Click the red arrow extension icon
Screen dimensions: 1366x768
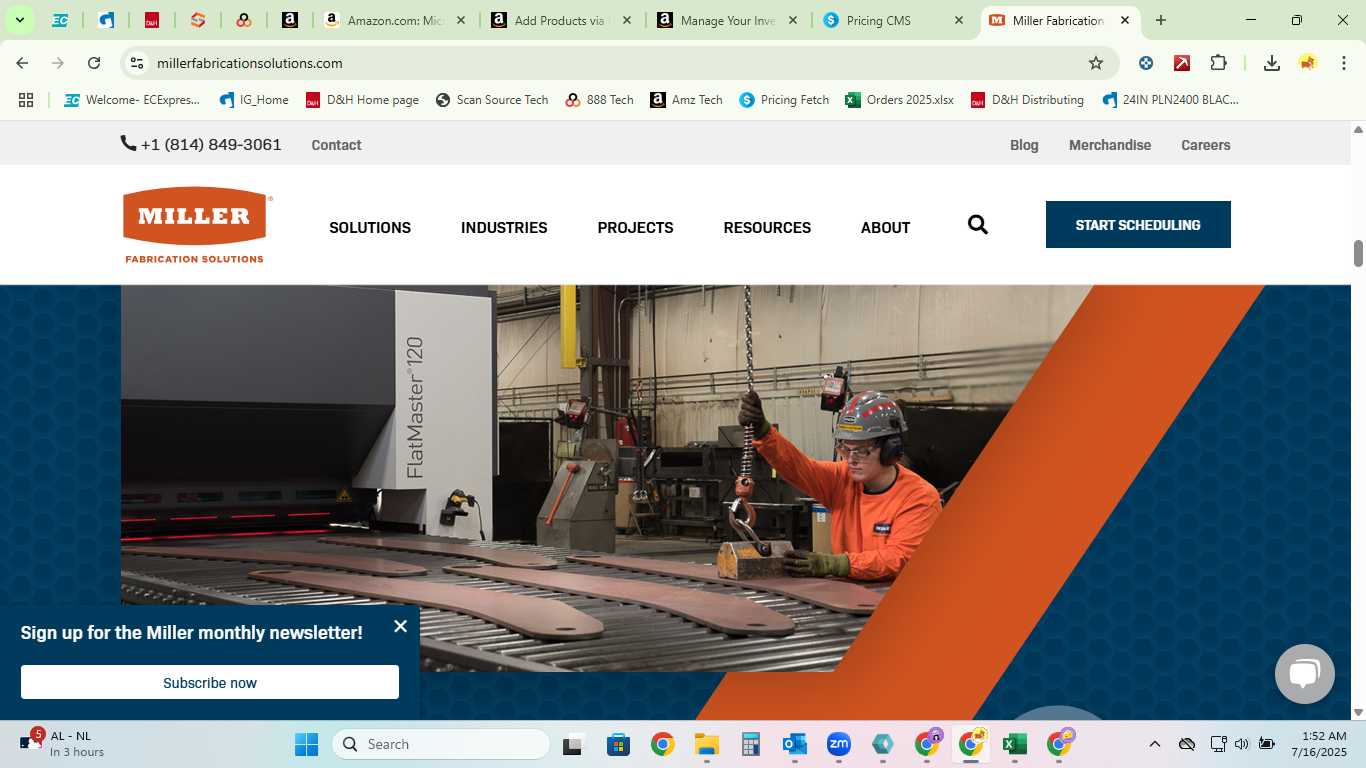click(1182, 63)
